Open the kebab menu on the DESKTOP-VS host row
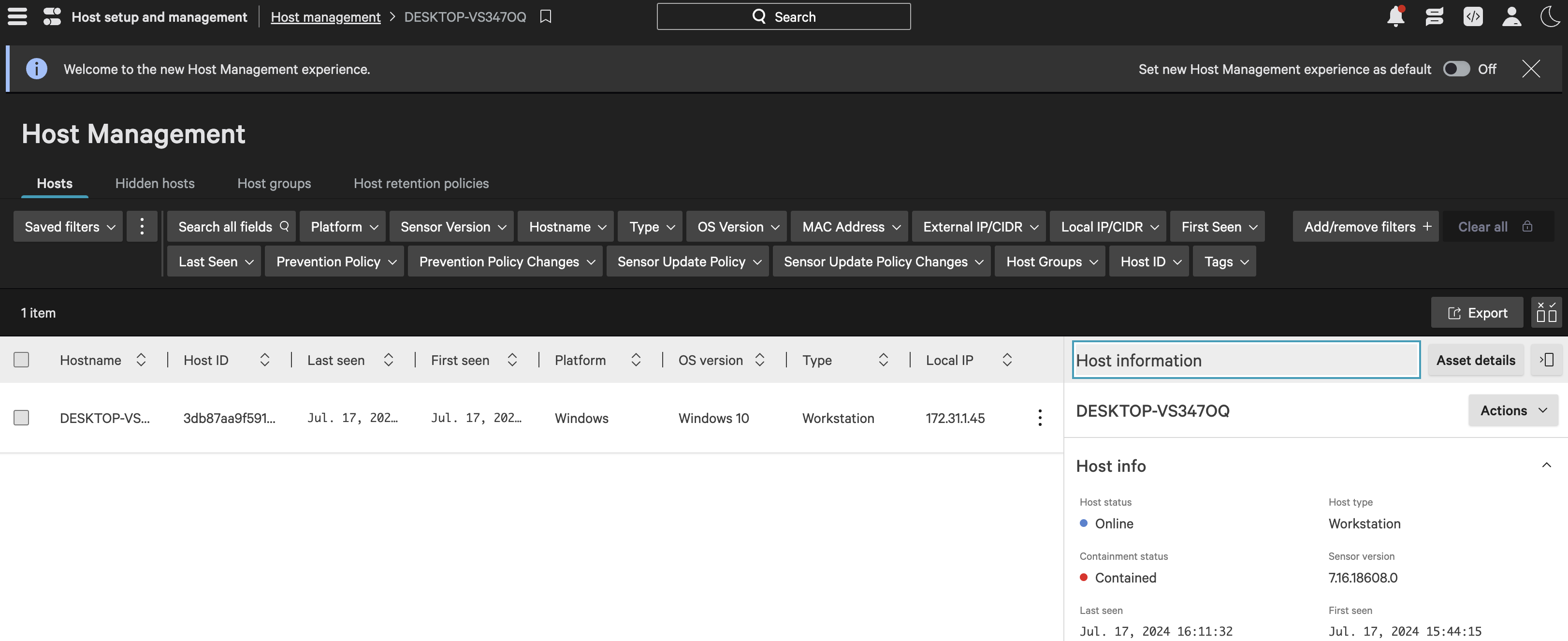The width and height of the screenshot is (1568, 641). pos(1039,418)
